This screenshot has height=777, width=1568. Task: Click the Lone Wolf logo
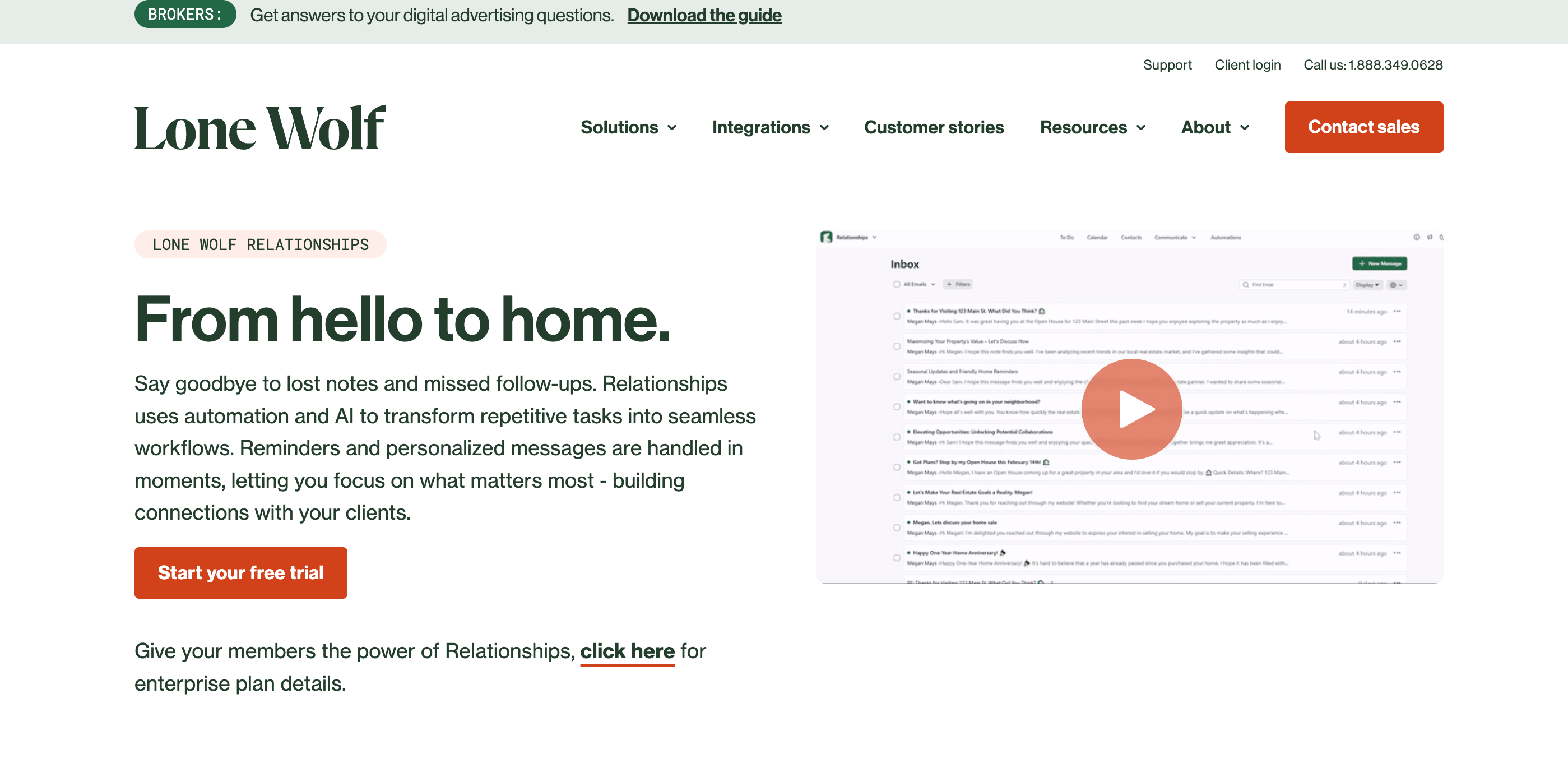click(260, 127)
